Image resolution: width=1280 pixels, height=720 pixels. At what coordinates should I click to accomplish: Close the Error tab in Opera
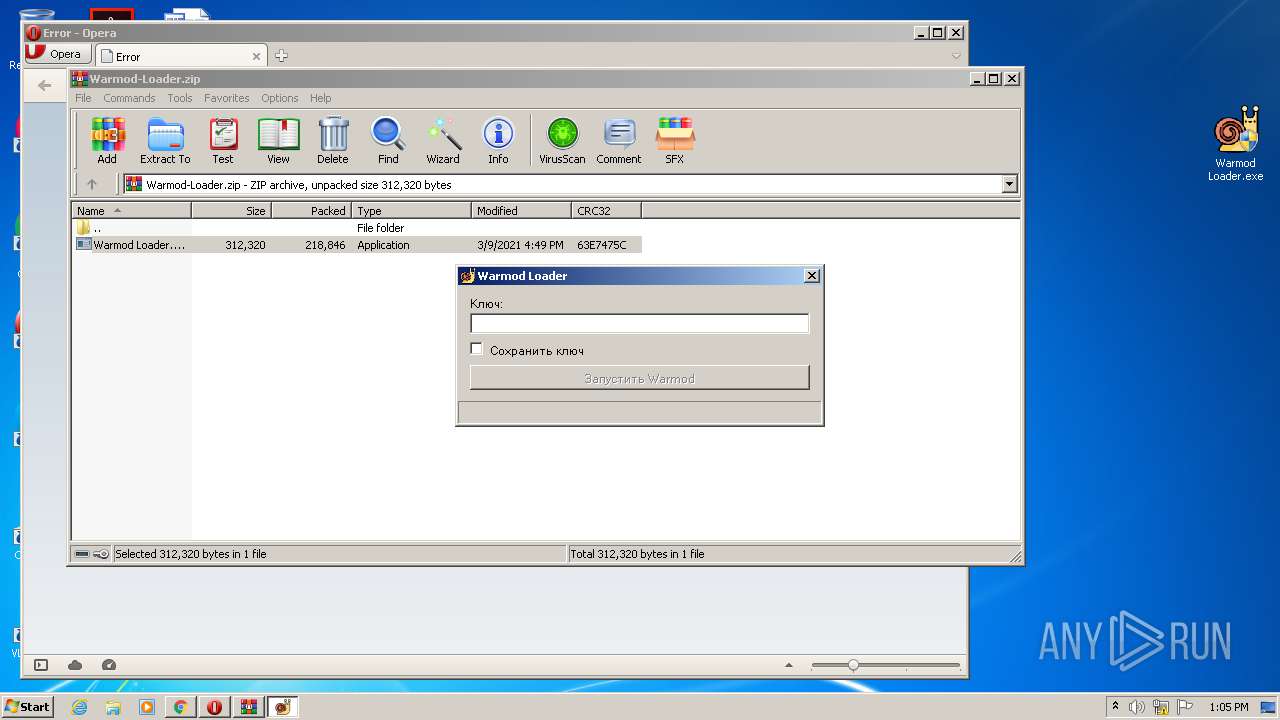[x=256, y=56]
